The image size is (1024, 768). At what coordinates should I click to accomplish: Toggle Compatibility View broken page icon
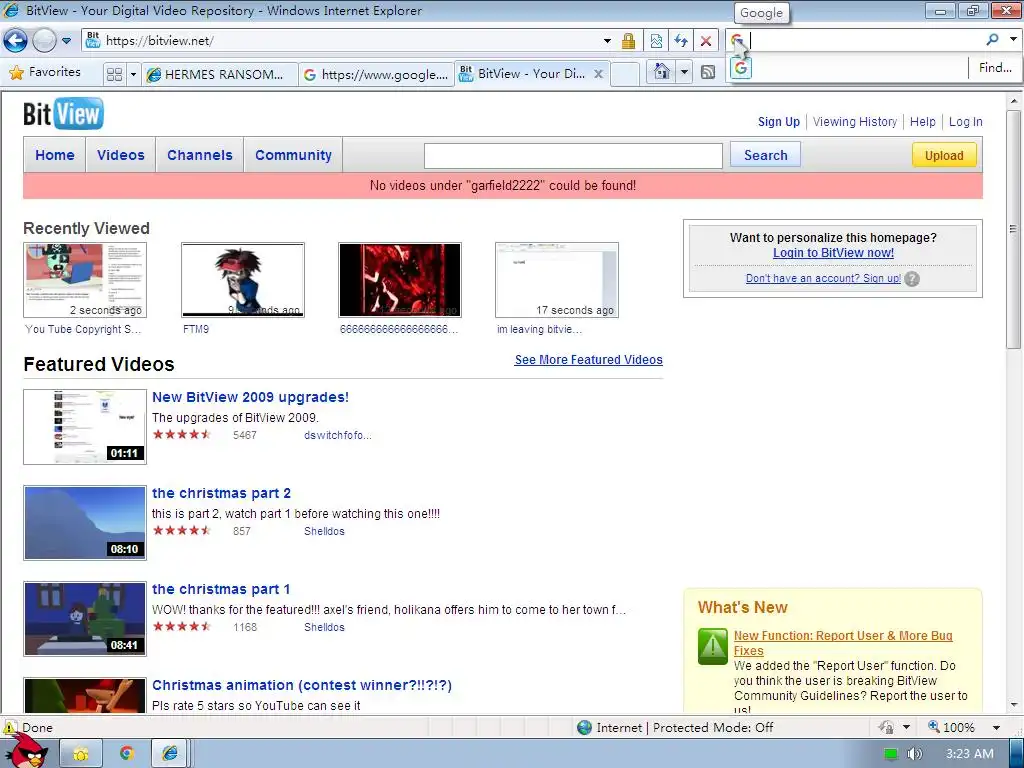(x=656, y=41)
